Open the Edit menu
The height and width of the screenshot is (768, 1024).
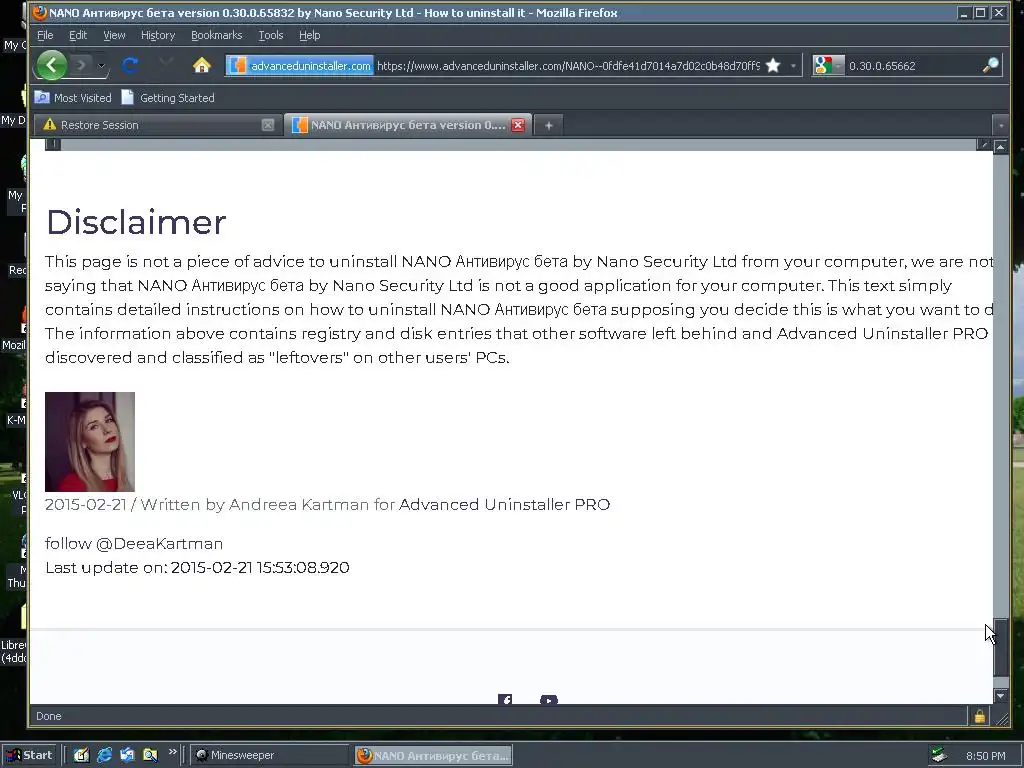click(78, 35)
